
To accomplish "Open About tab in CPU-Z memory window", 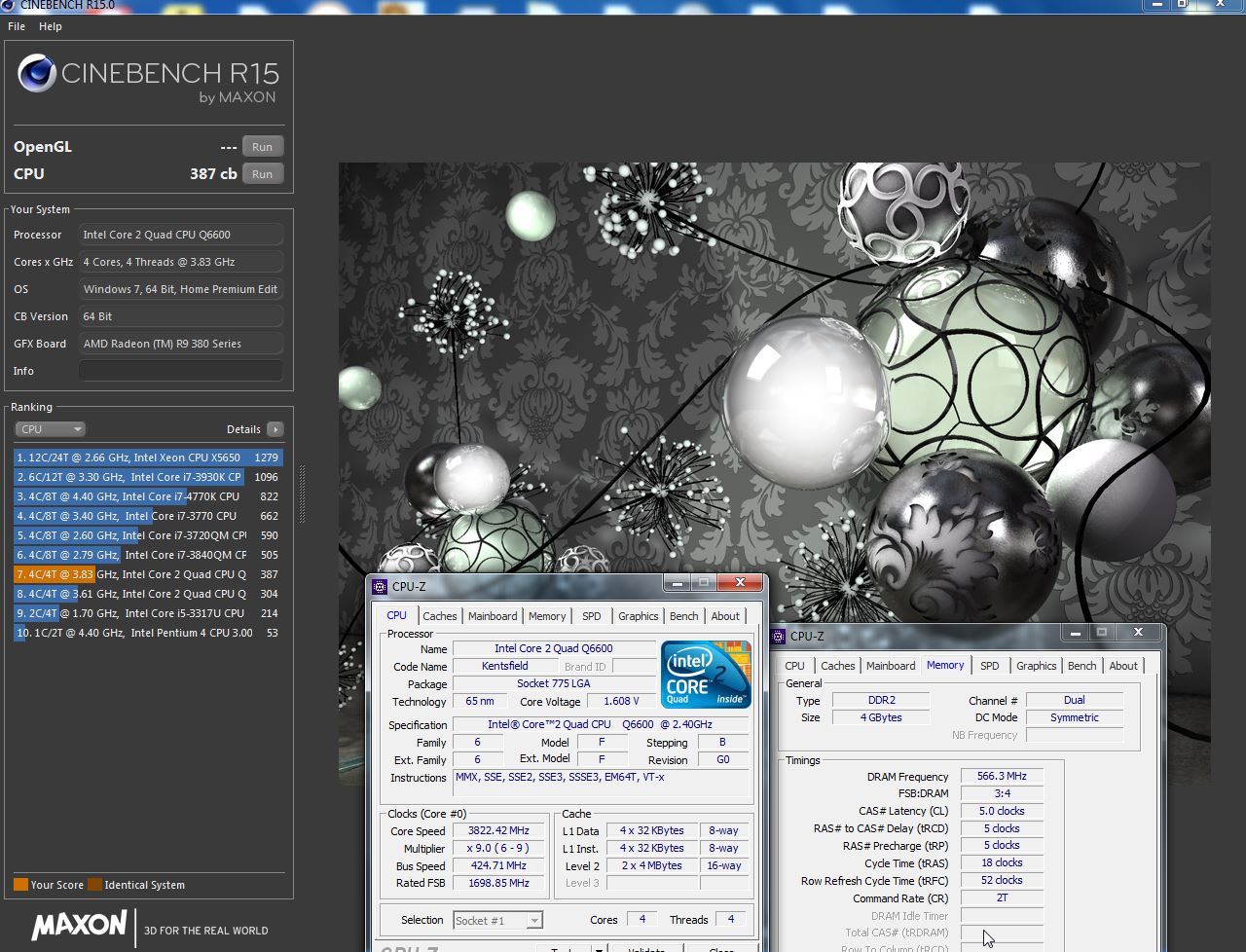I will [1123, 666].
